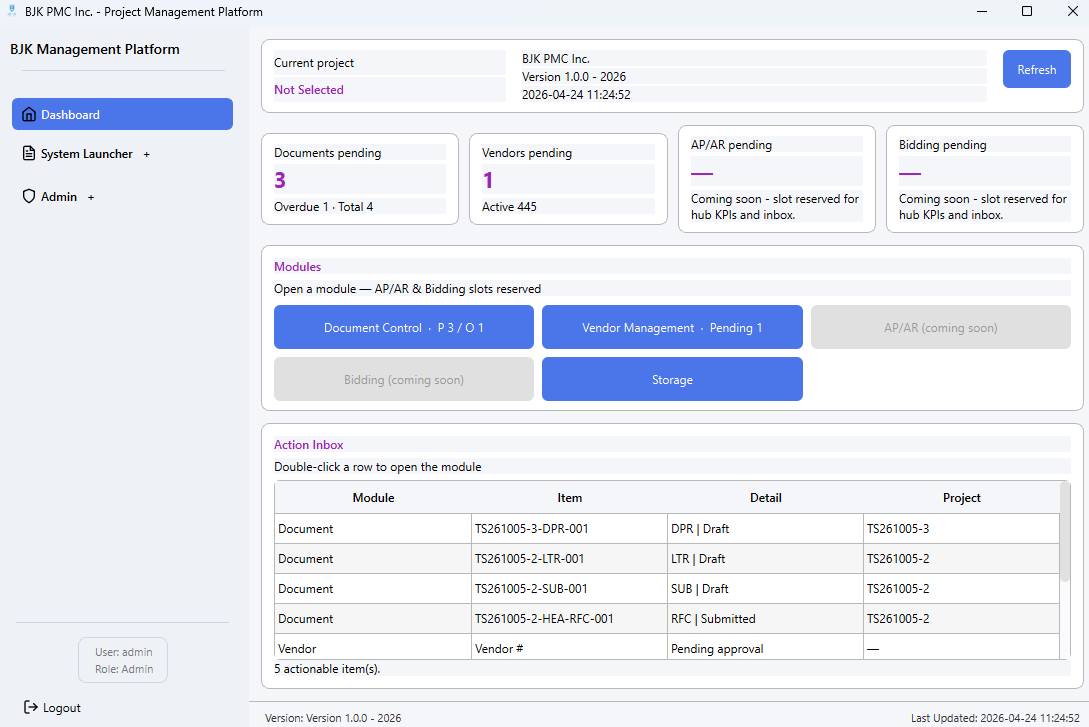Click the 'DPR | Draft' detail cell
The width and height of the screenshot is (1089, 727).
click(x=765, y=528)
